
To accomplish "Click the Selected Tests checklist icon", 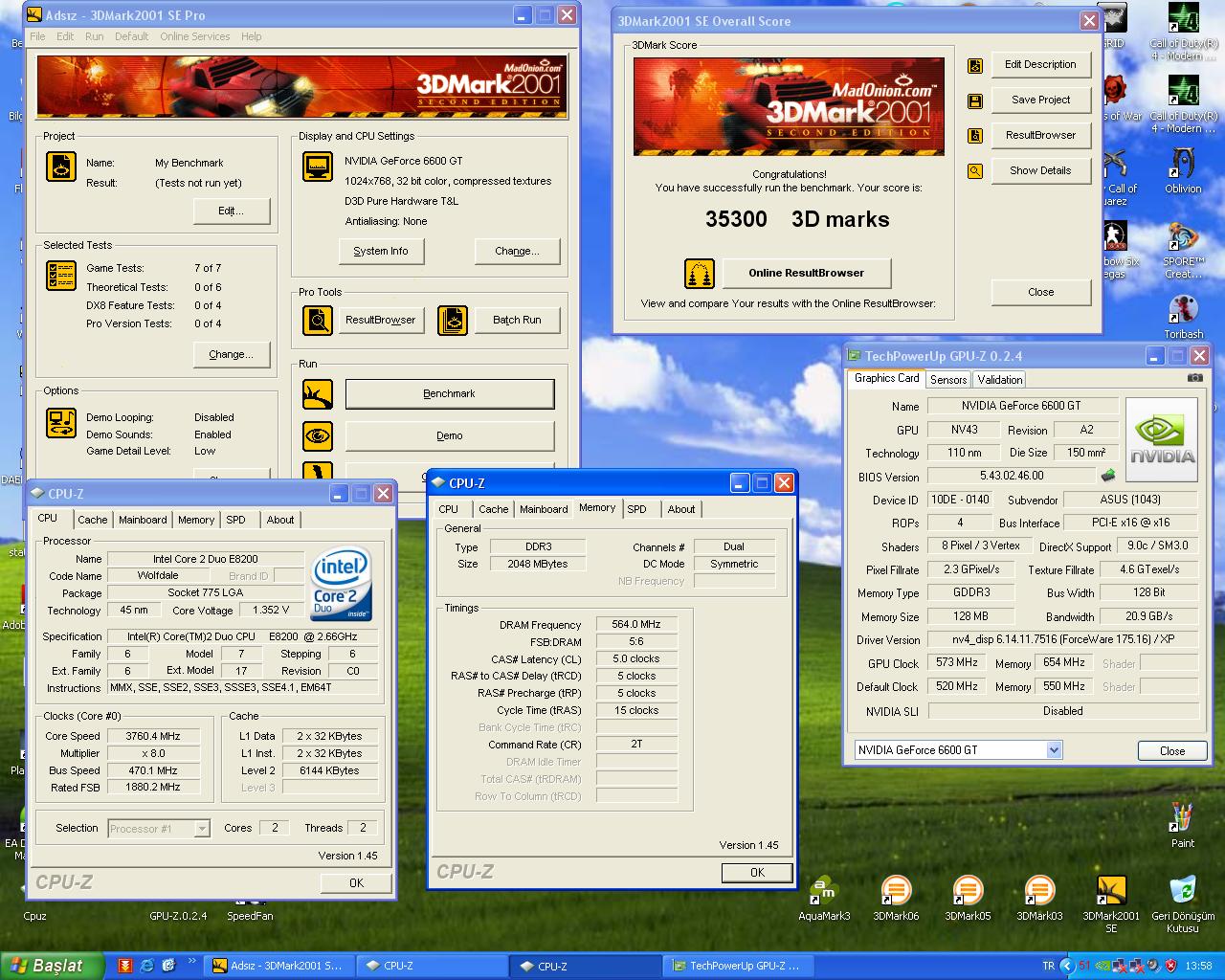I will [x=61, y=276].
